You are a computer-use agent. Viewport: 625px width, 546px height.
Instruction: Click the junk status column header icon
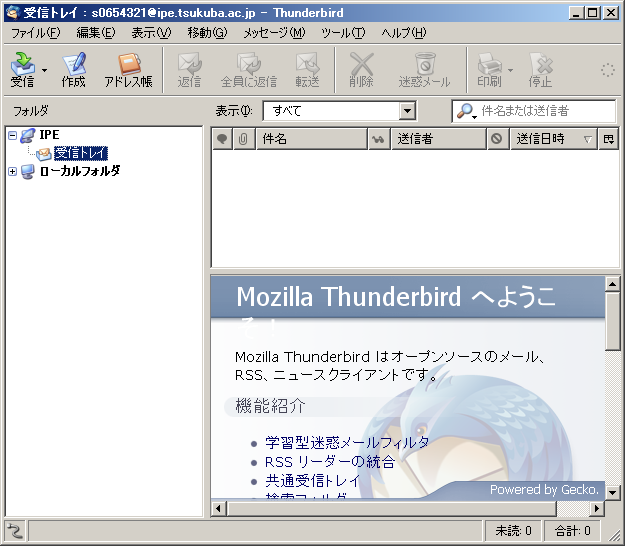pyautogui.click(x=497, y=139)
